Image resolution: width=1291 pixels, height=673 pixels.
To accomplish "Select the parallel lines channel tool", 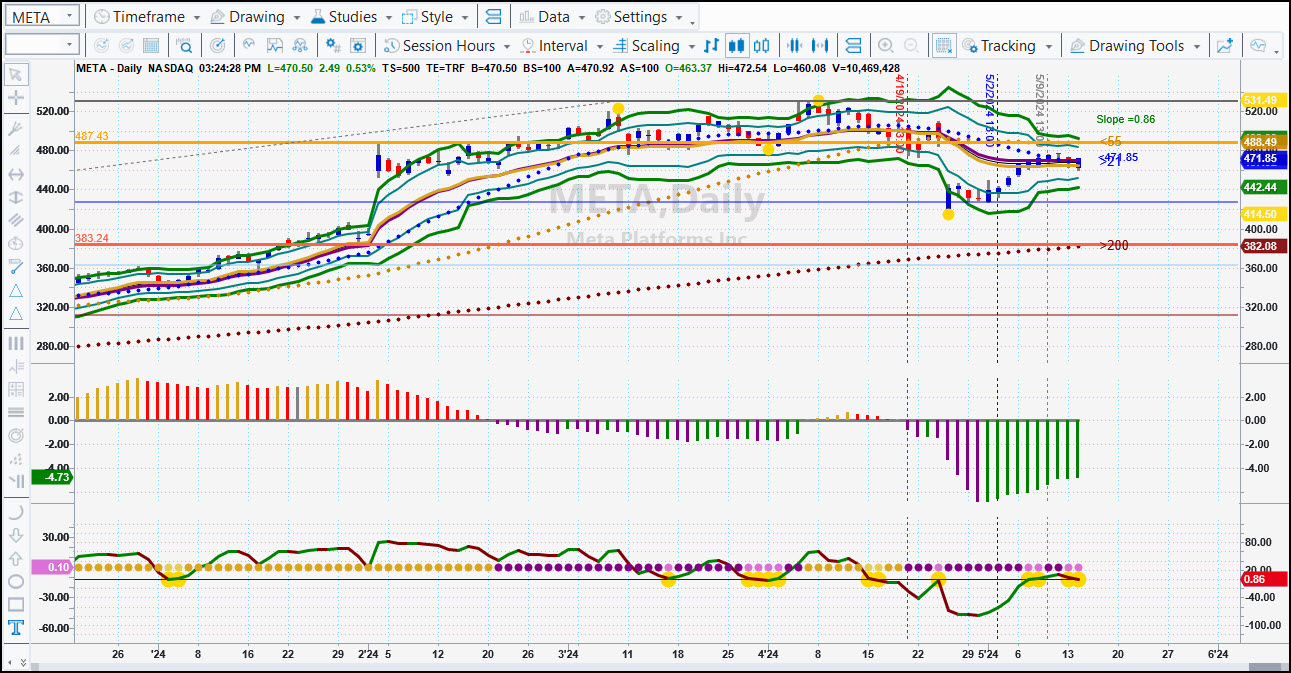I will tap(15, 220).
